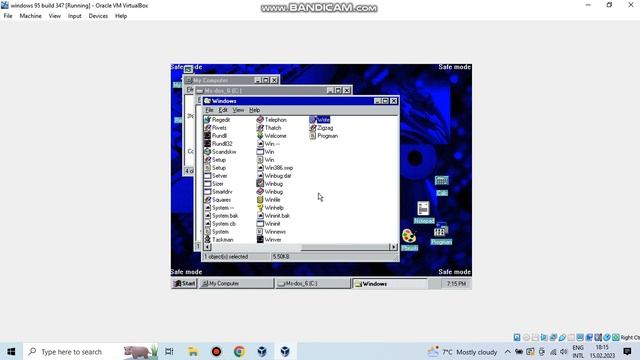Select the Winhelp program icon
The image size is (640, 360).
pos(260,208)
